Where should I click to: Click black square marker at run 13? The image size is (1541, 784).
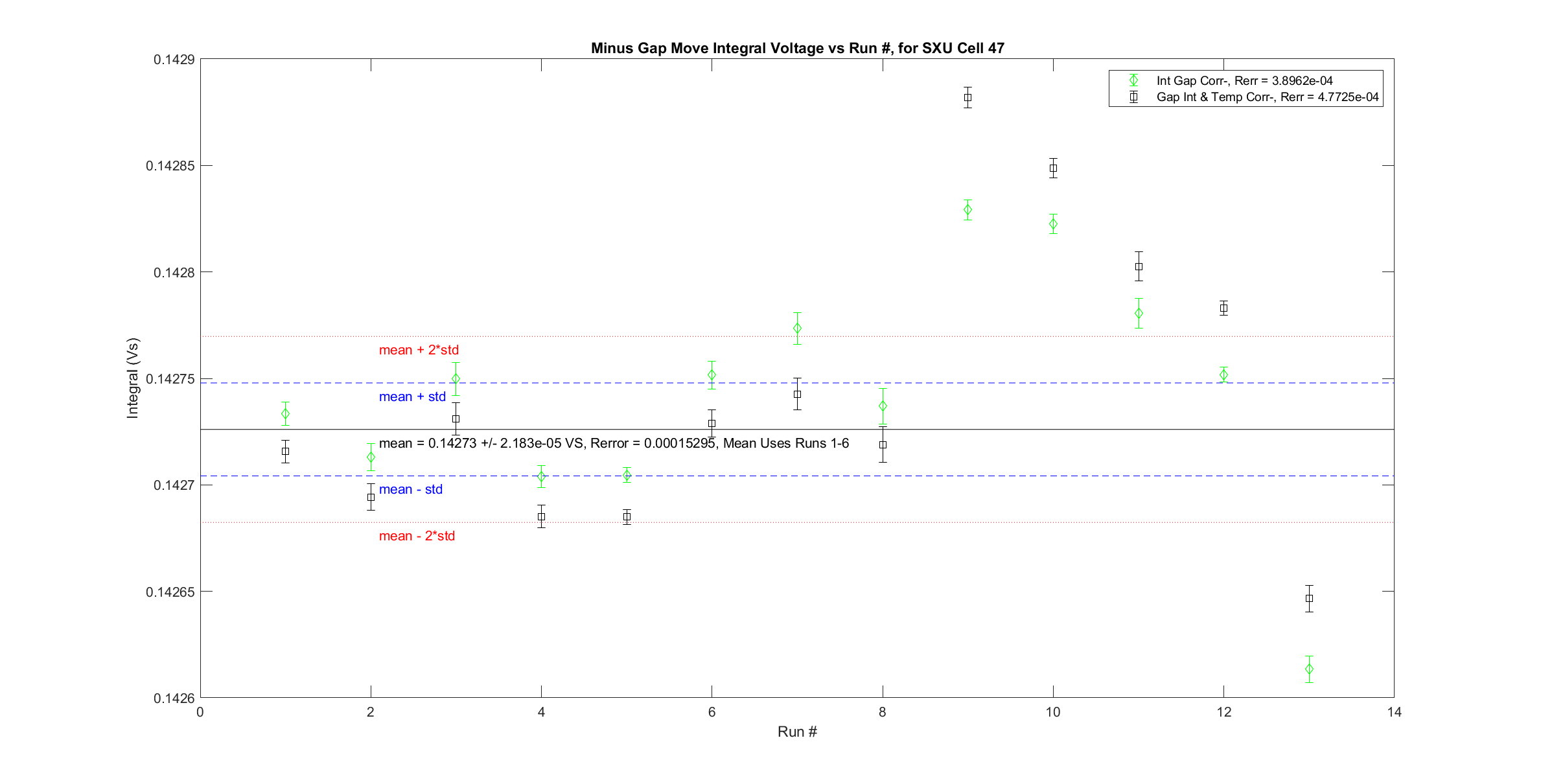[x=1309, y=598]
